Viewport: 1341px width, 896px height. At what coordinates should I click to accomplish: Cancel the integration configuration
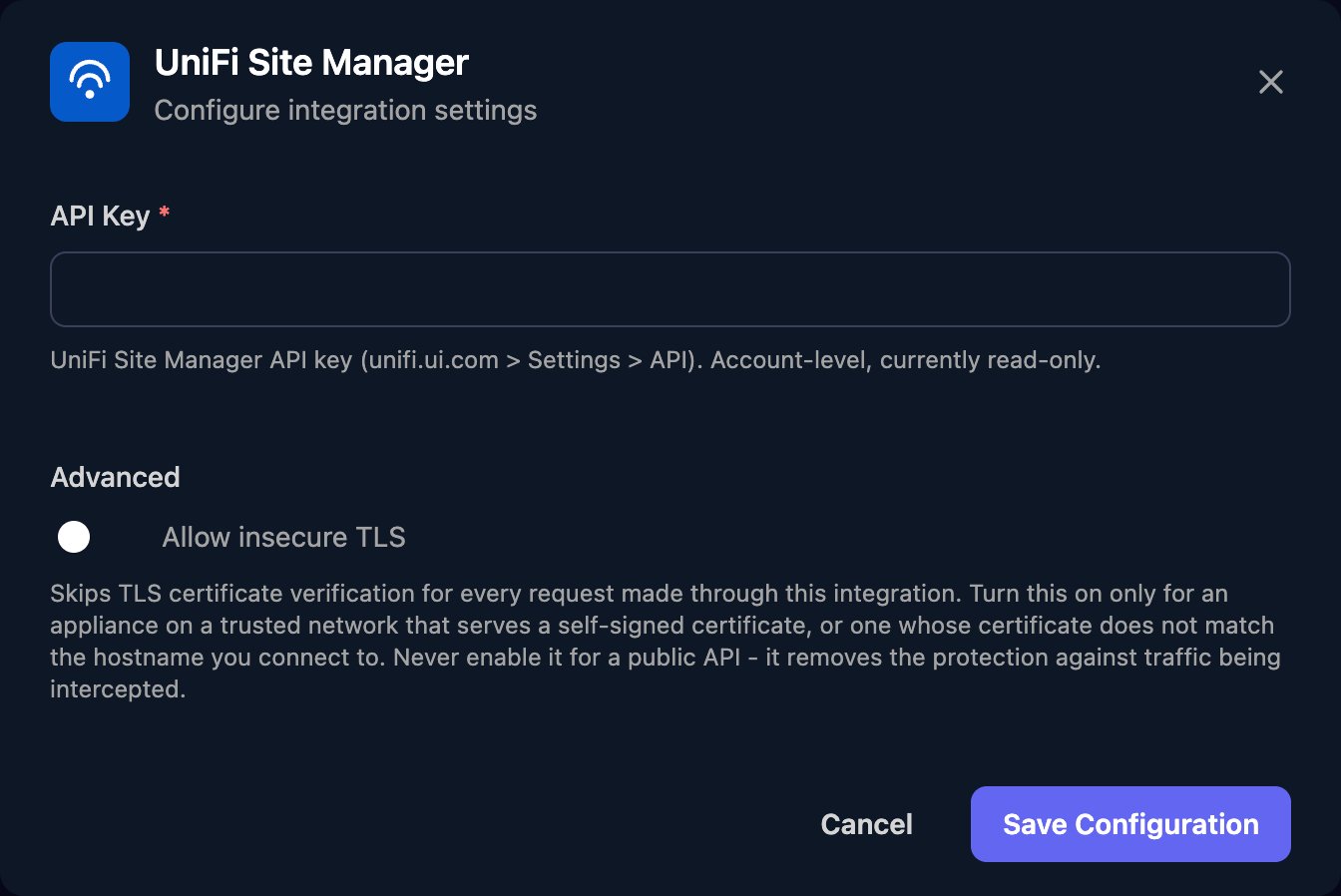click(866, 824)
